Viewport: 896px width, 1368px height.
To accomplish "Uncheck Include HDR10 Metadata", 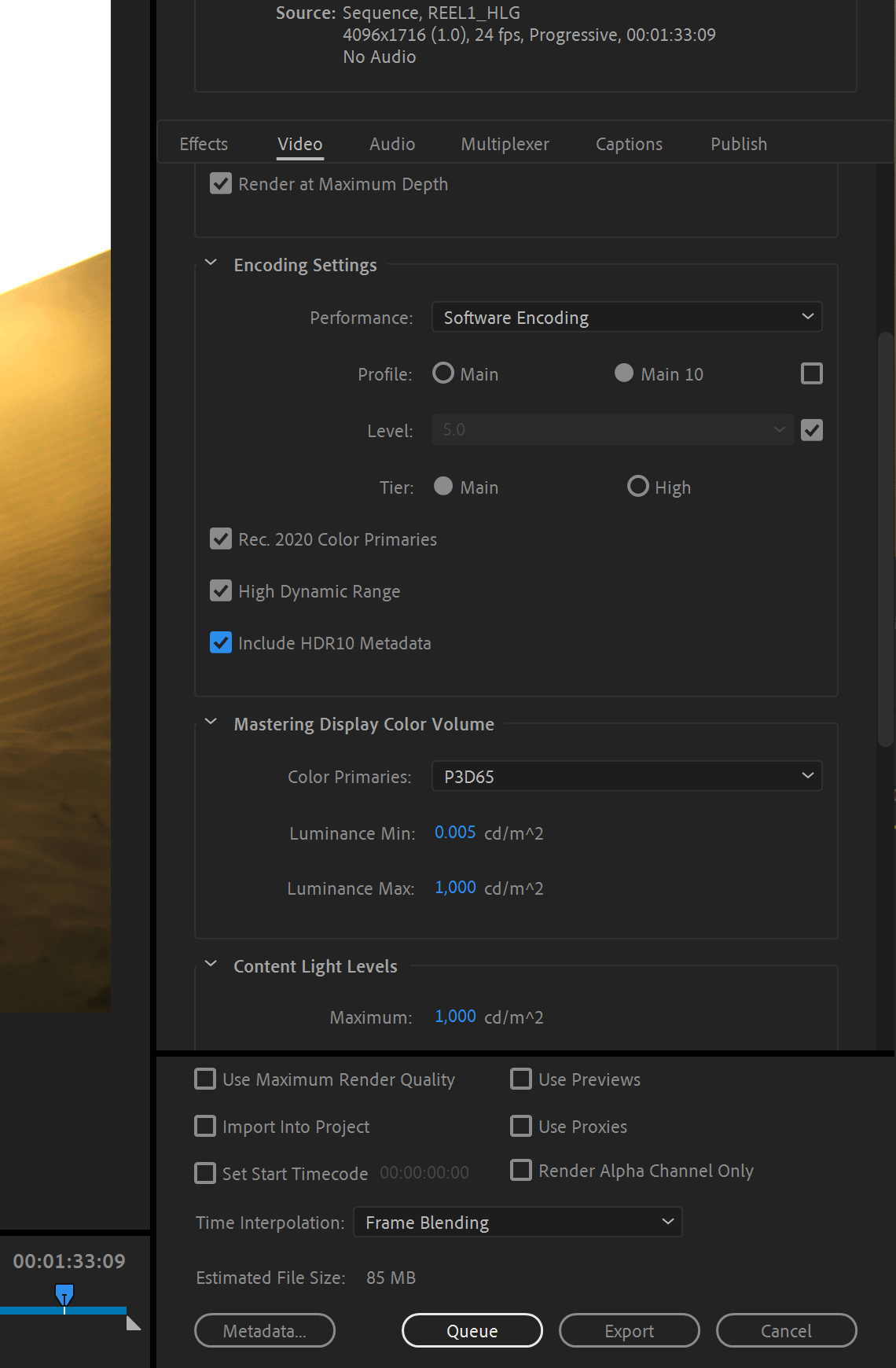I will [221, 642].
